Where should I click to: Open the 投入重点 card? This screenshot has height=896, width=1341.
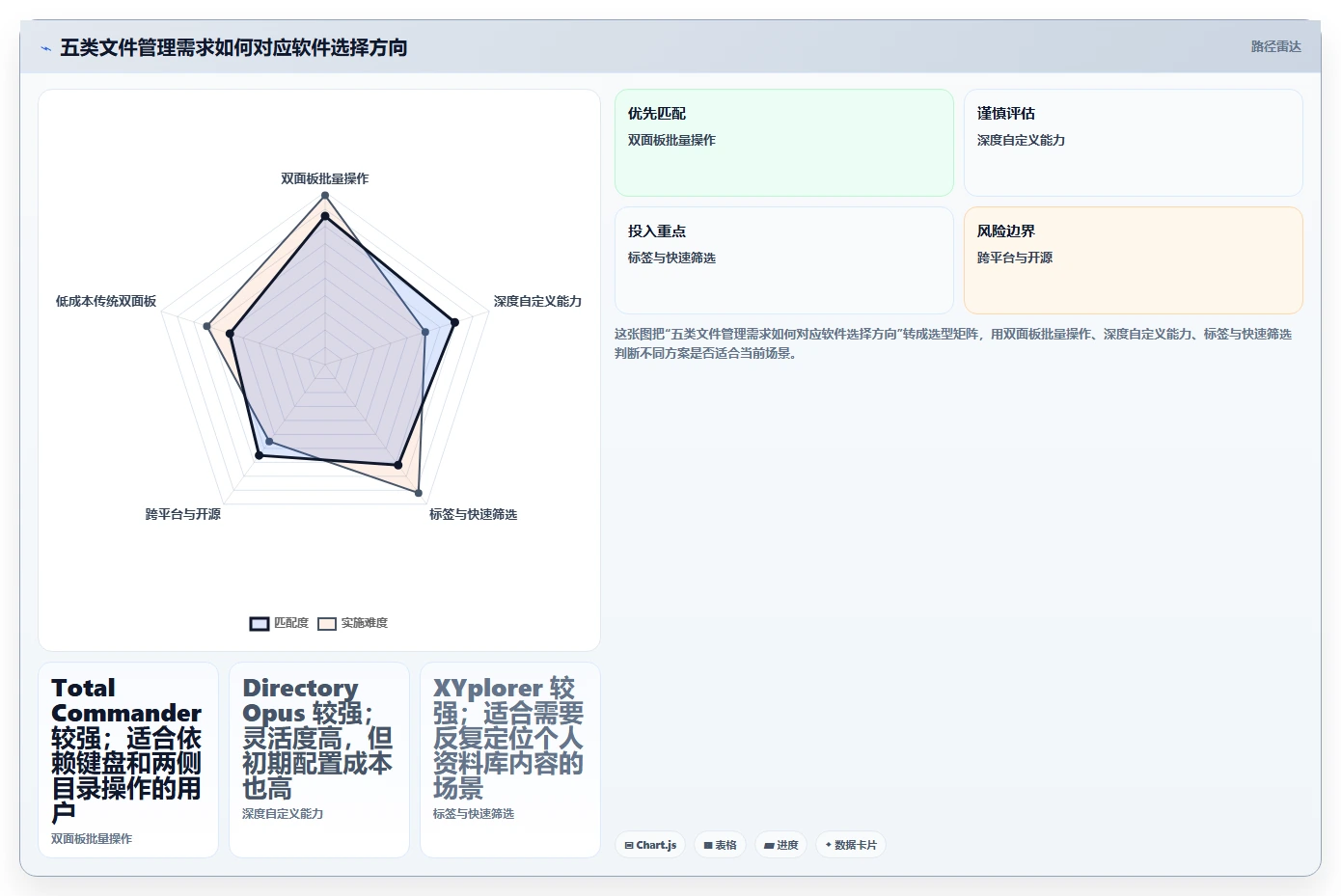tap(784, 260)
